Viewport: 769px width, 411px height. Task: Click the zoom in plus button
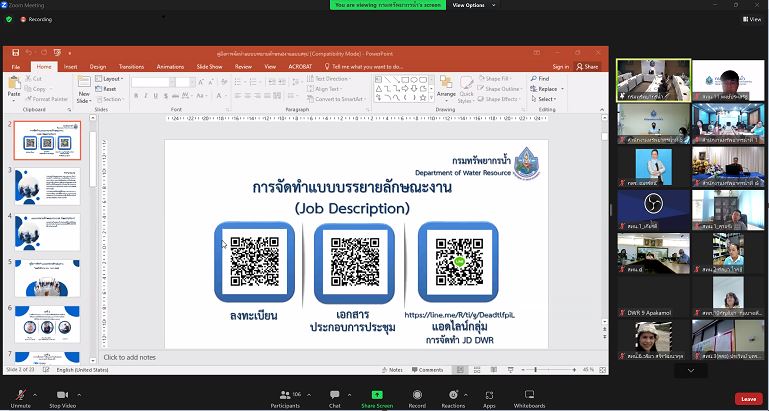click(x=574, y=370)
